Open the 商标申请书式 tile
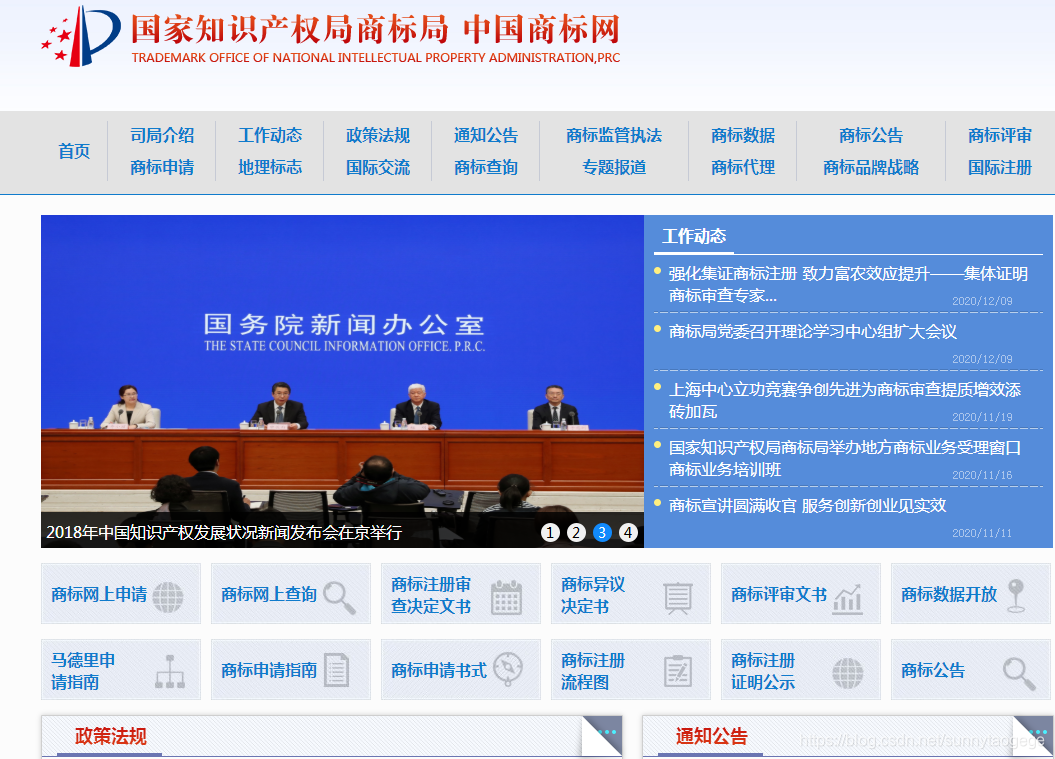This screenshot has width=1055, height=759. click(x=461, y=670)
